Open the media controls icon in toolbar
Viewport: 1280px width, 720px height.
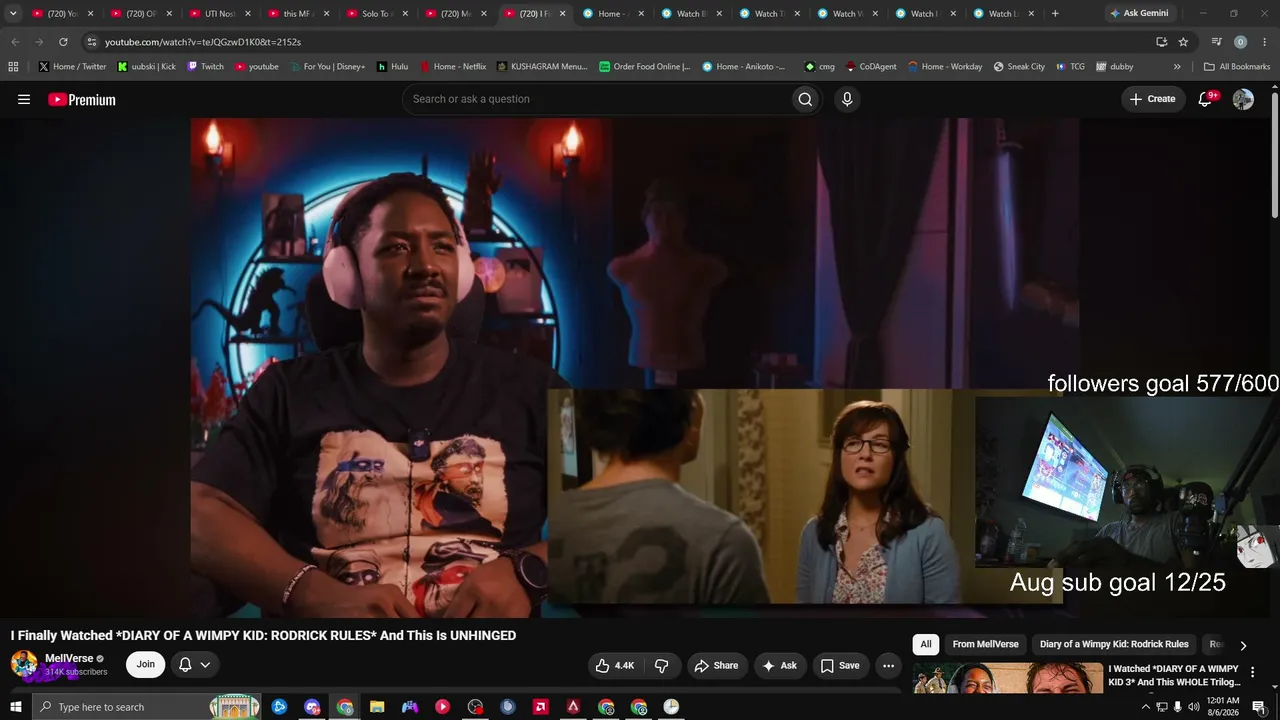click(1217, 42)
